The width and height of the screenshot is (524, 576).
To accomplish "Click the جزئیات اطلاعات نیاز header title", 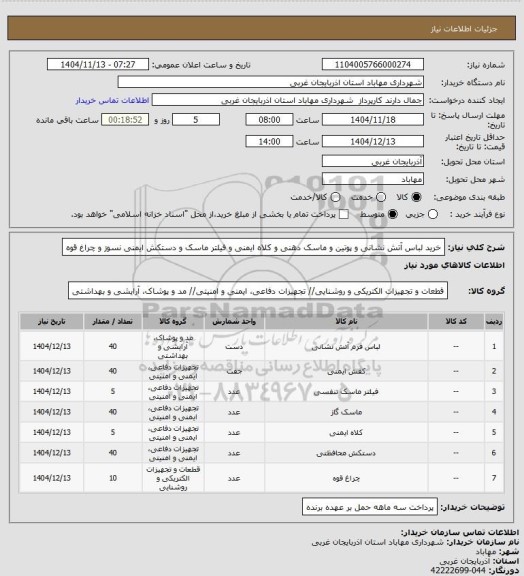I will [464, 29].
